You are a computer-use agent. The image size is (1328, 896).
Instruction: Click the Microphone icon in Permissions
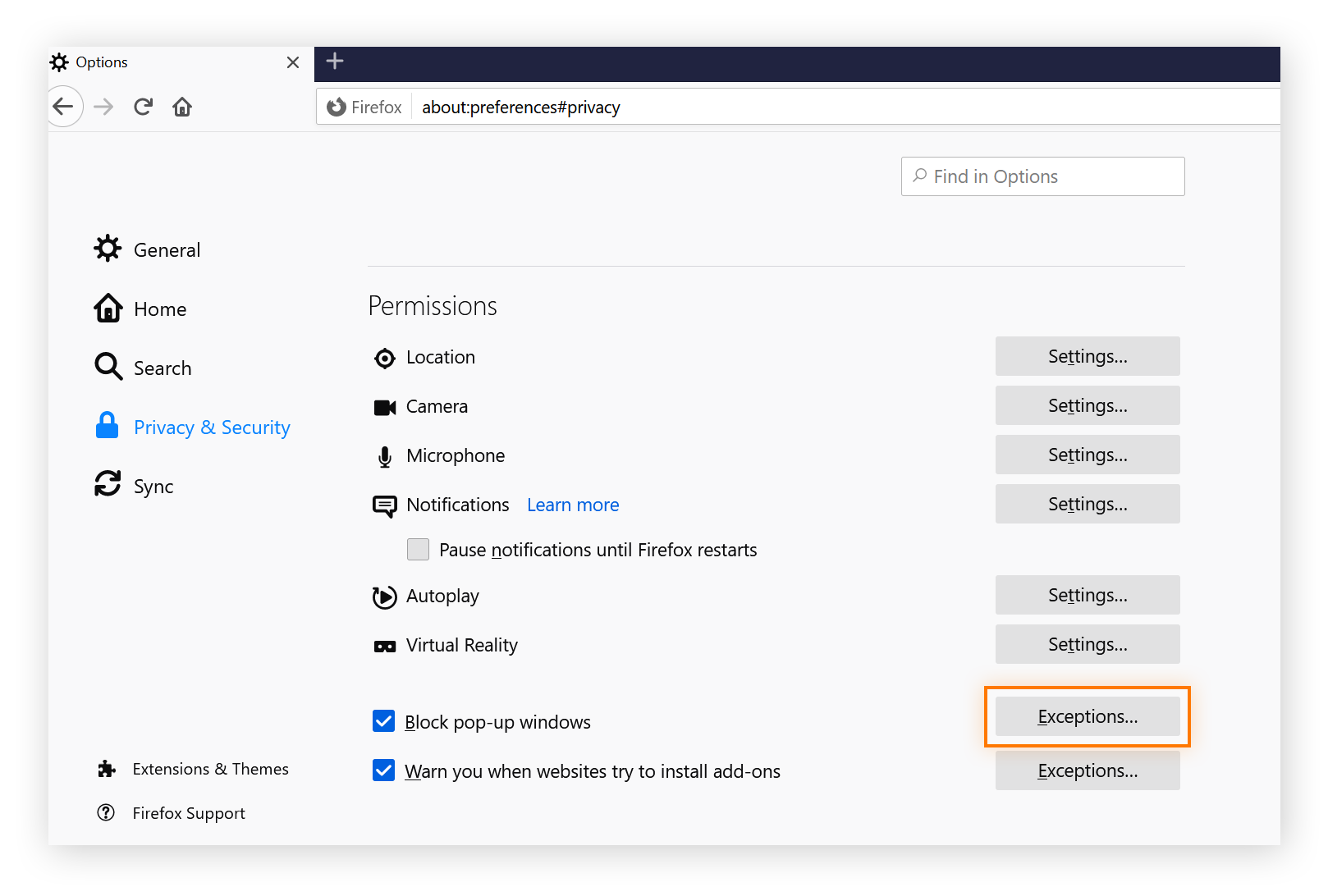(385, 457)
